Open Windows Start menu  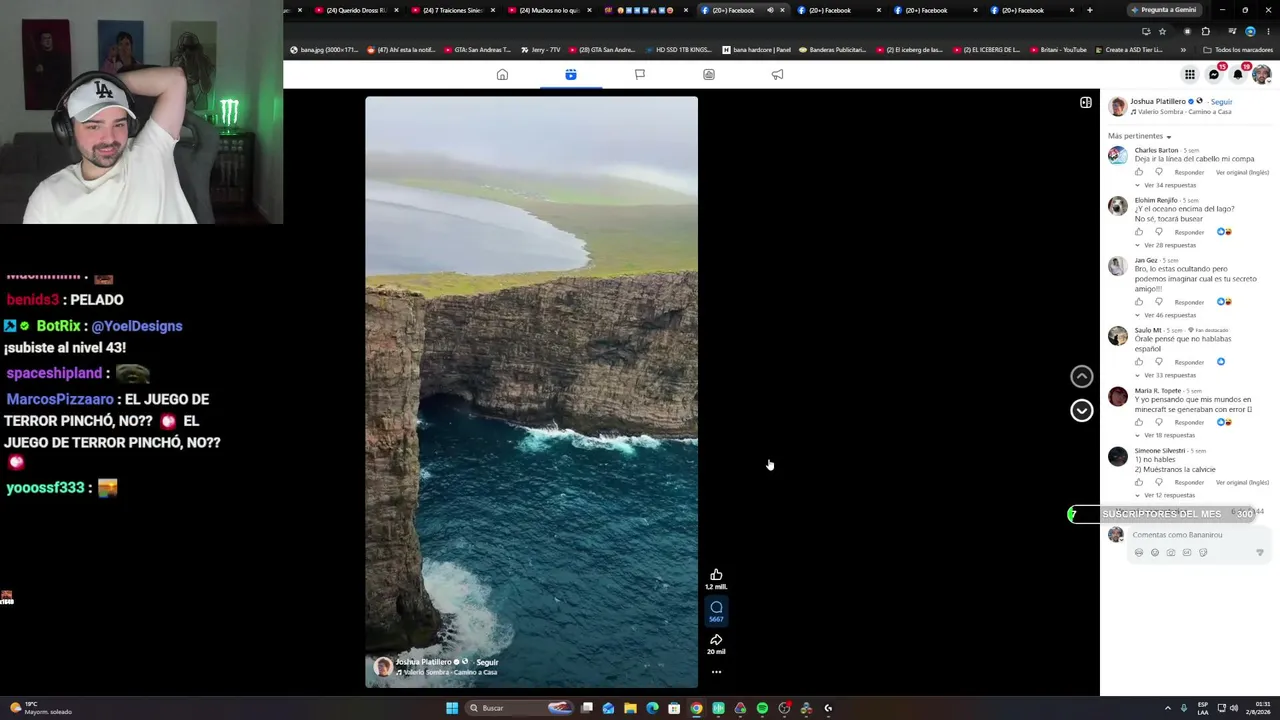coord(452,708)
